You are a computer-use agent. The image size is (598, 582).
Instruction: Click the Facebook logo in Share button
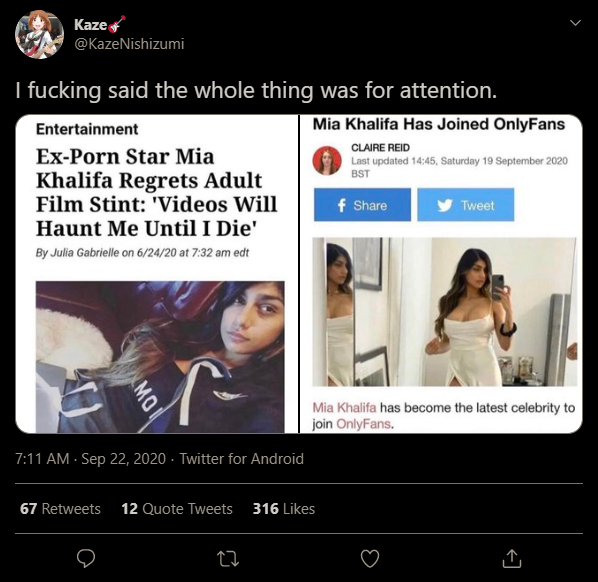coord(342,205)
